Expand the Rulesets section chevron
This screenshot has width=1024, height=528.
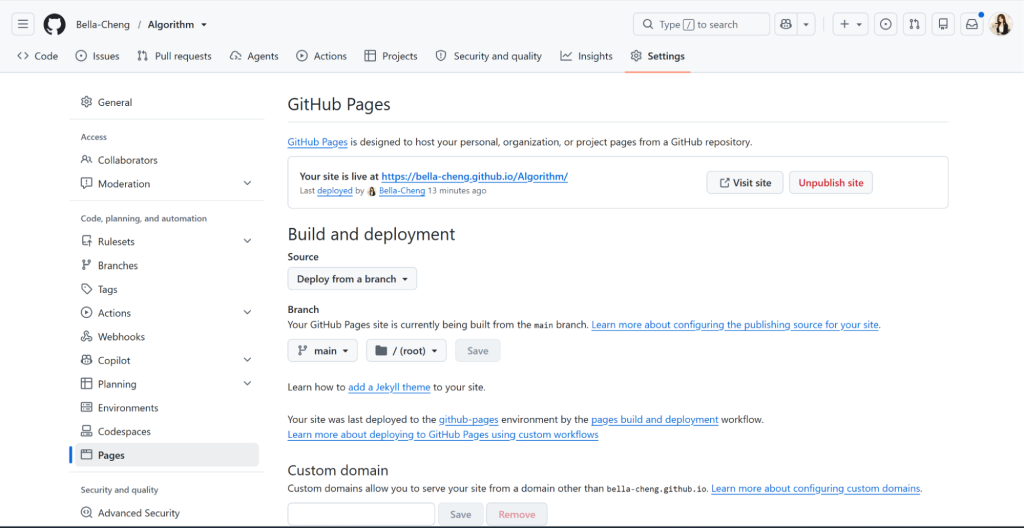248,241
